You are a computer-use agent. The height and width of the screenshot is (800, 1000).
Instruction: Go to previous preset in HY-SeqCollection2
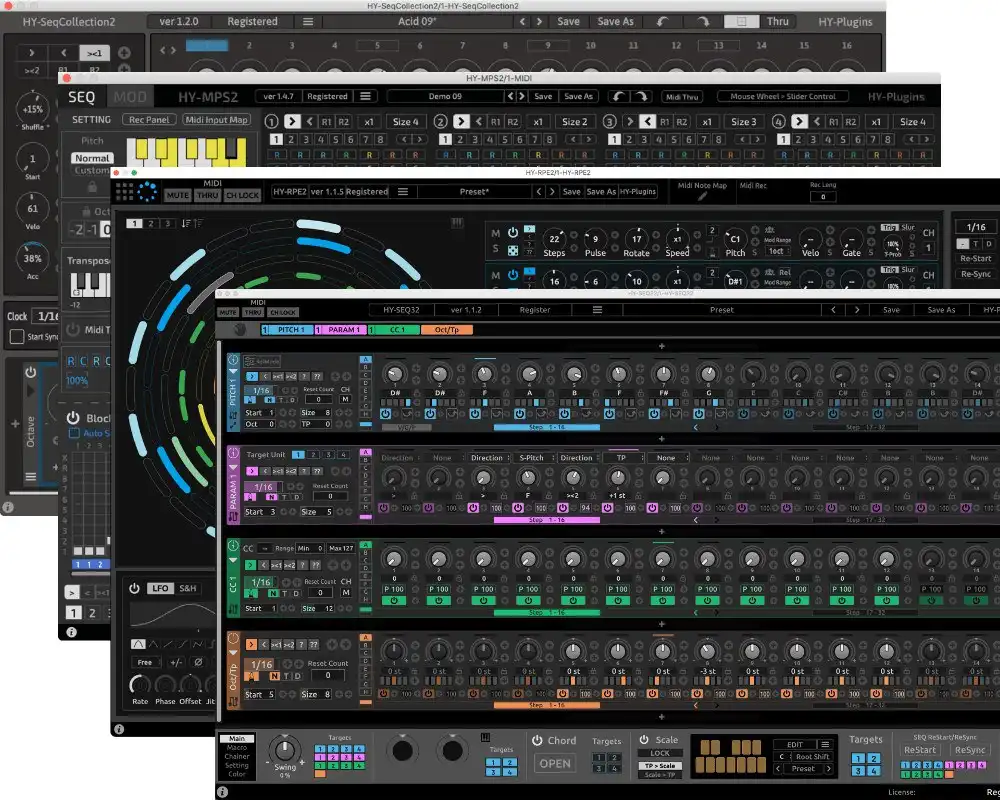(x=522, y=22)
